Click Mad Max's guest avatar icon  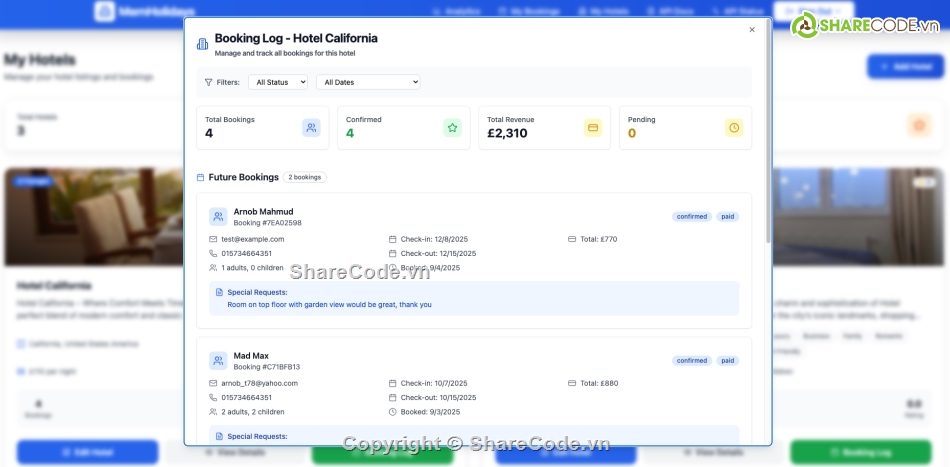[x=218, y=361]
